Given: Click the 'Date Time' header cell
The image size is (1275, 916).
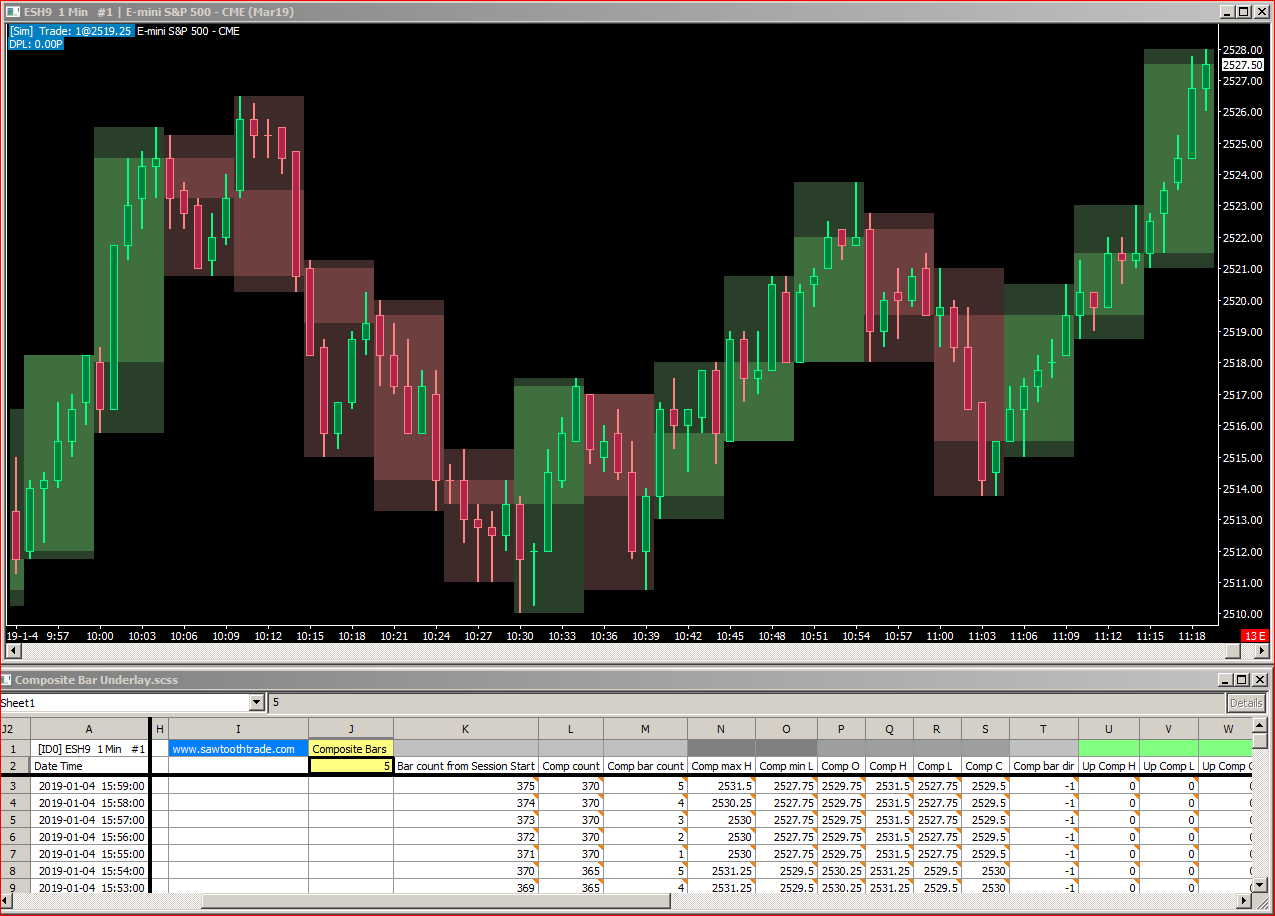Looking at the screenshot, I should [x=89, y=766].
